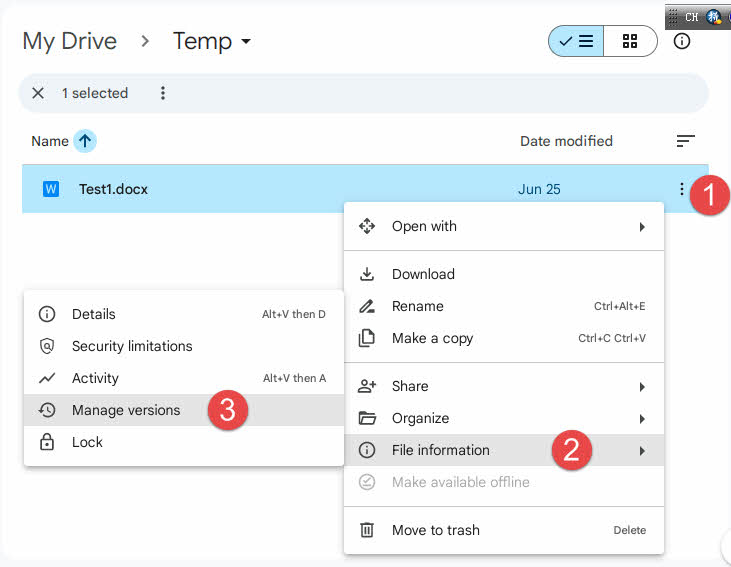
Task: Open Details in the submenu
Action: (x=184, y=314)
